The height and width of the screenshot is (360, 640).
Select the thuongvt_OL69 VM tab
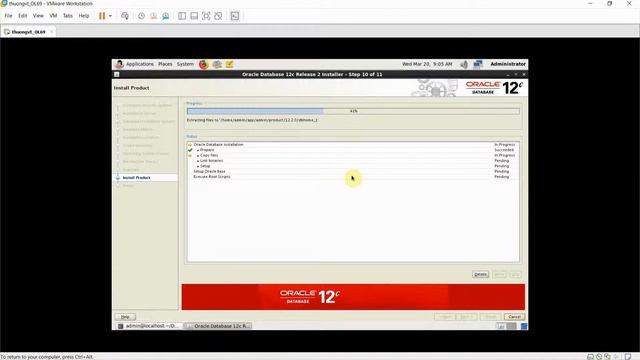coord(28,32)
